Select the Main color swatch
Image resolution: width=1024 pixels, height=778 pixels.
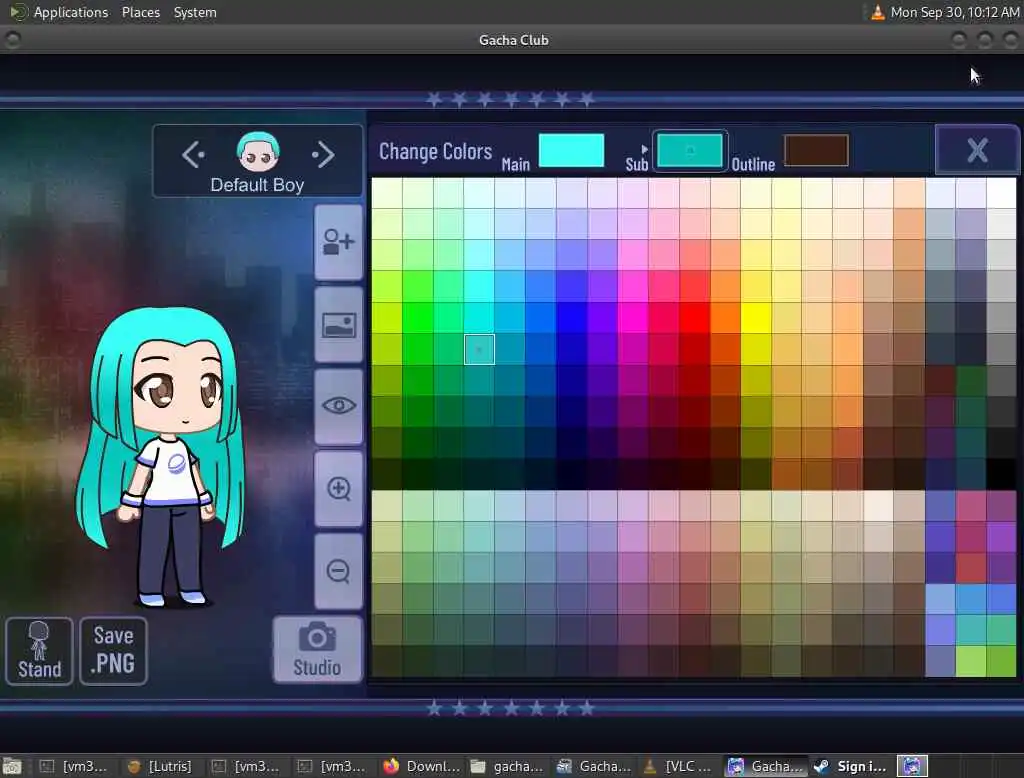pos(571,150)
